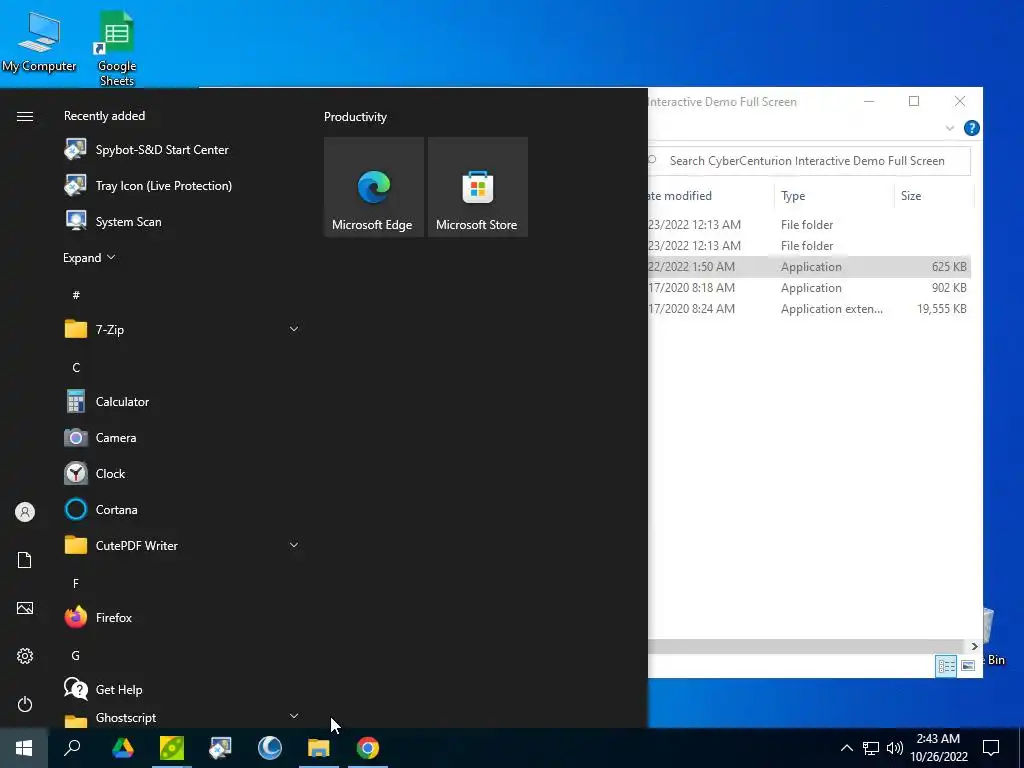Open the user account icon in Start sidebar
This screenshot has width=1024, height=768.
(25, 512)
